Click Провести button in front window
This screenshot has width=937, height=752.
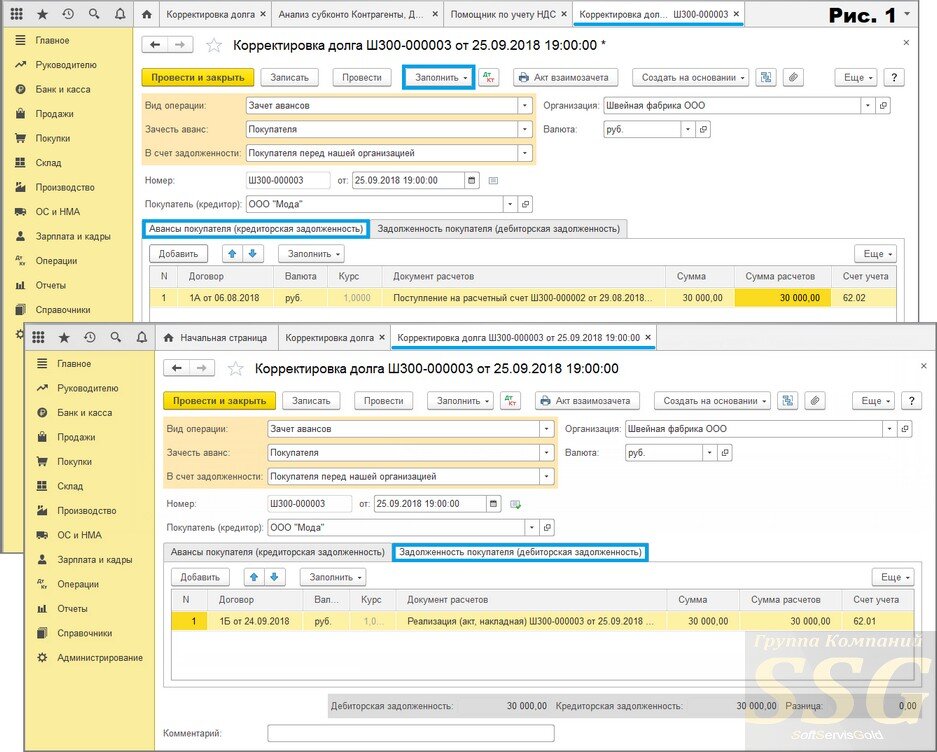tap(383, 401)
